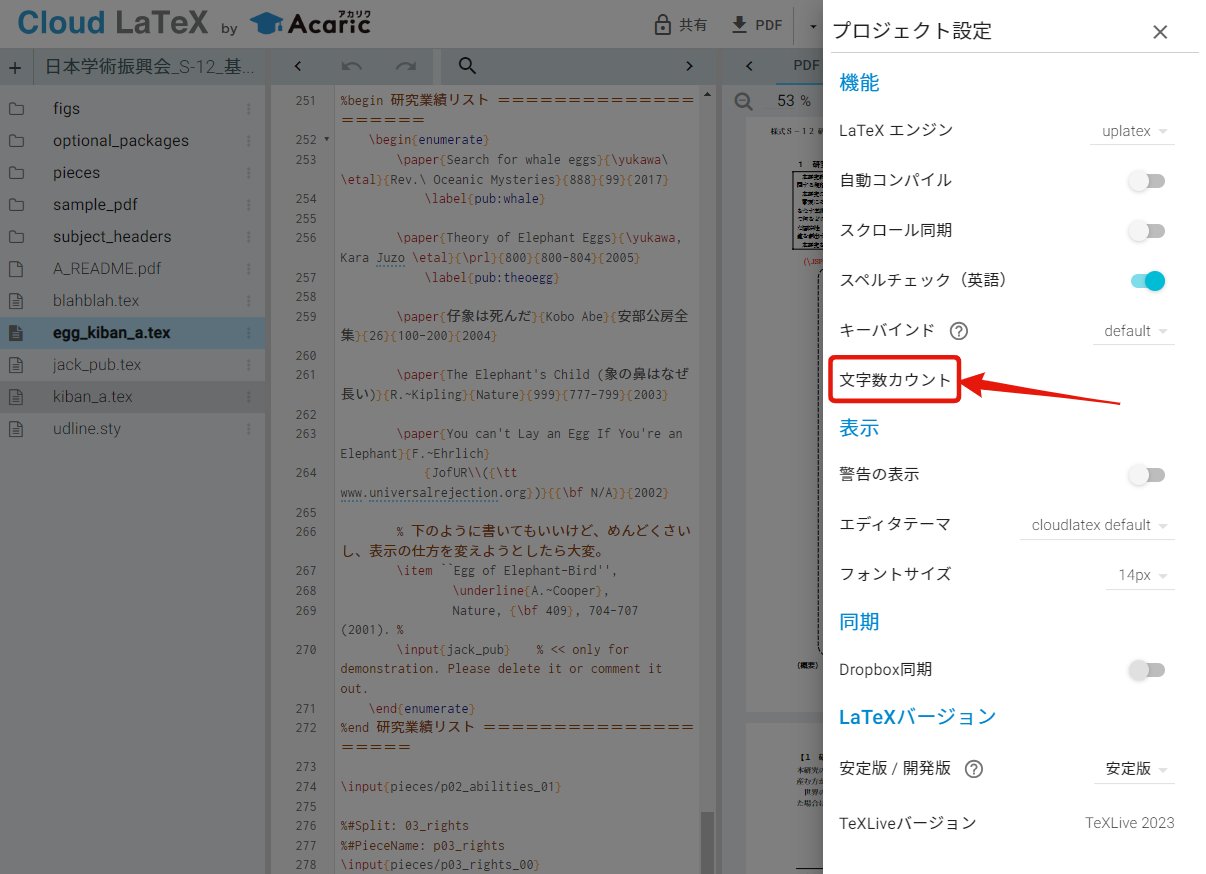Click the add new file plus icon
This screenshot has width=1206, height=874.
15,68
